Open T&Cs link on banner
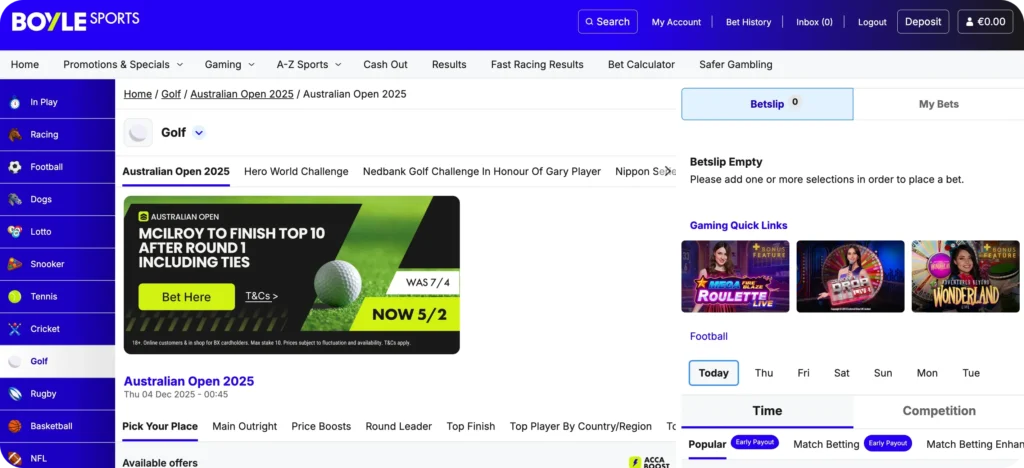 [x=261, y=296]
